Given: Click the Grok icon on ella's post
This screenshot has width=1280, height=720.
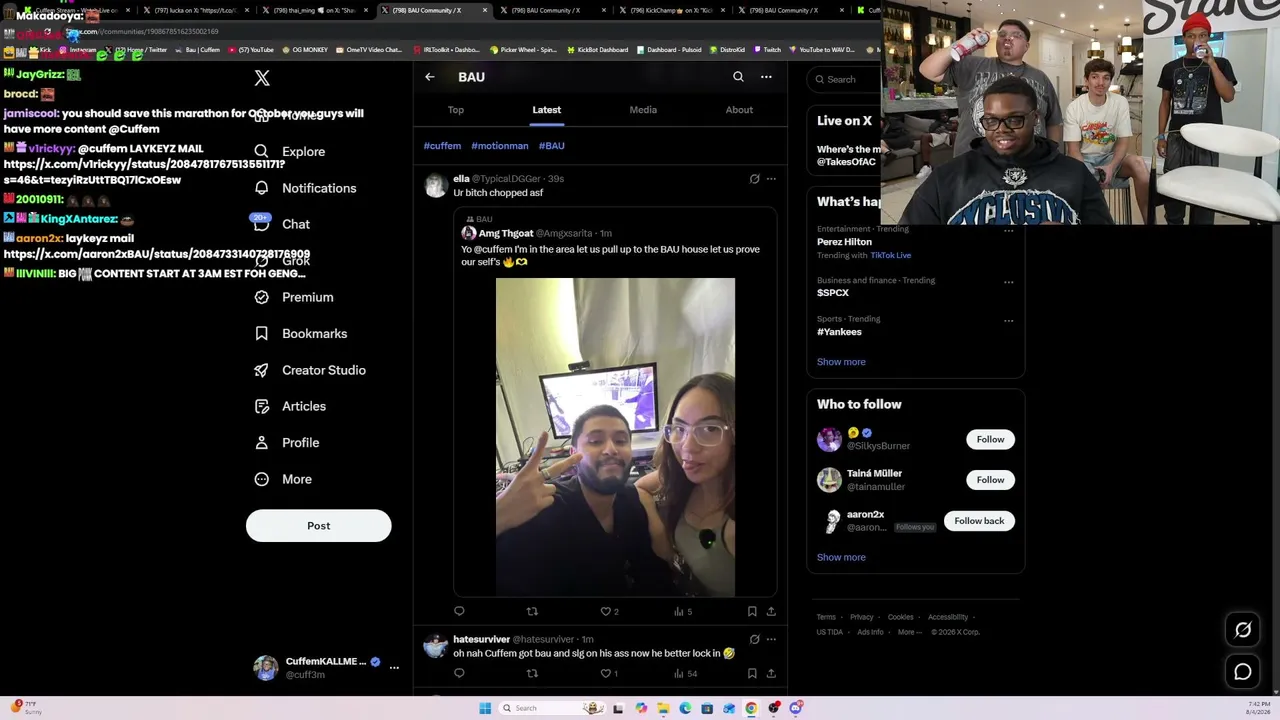Looking at the screenshot, I should coord(754,179).
